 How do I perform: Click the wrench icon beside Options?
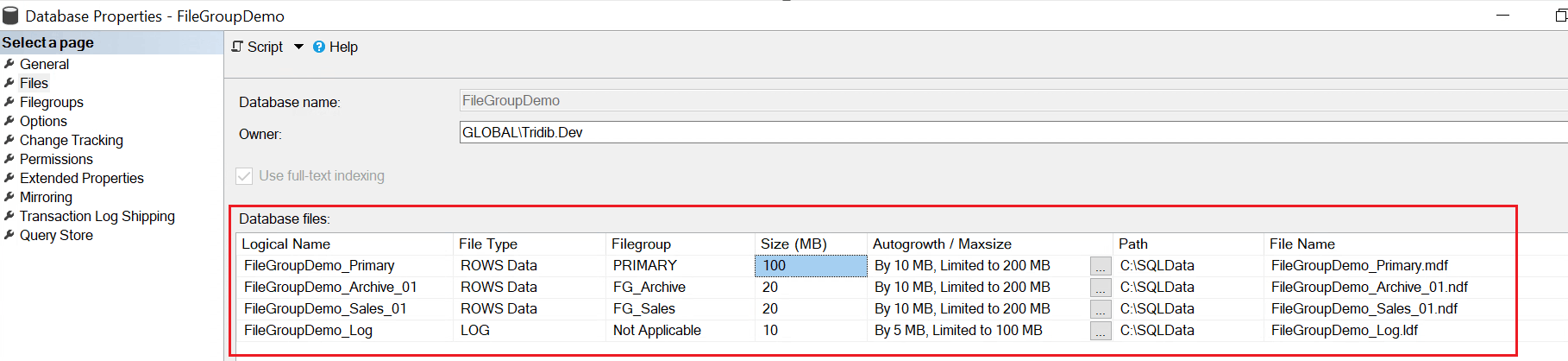point(9,120)
